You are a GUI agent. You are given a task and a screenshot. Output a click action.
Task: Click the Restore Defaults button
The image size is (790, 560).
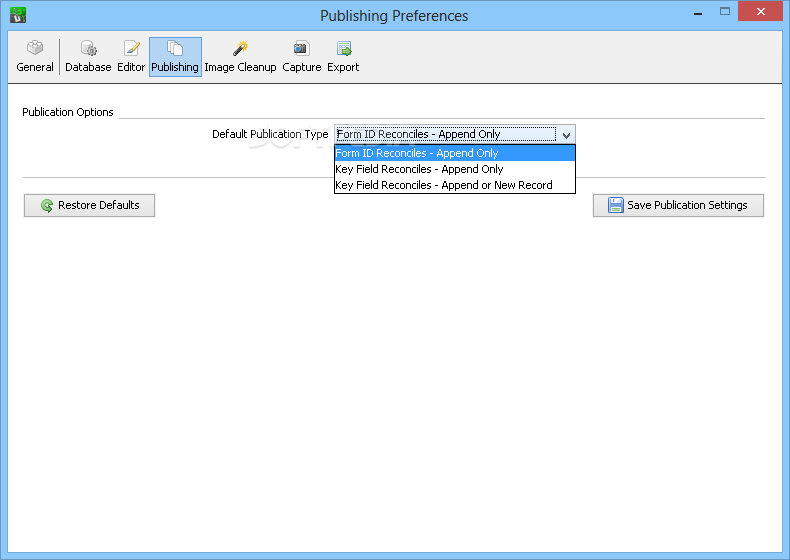(x=90, y=205)
